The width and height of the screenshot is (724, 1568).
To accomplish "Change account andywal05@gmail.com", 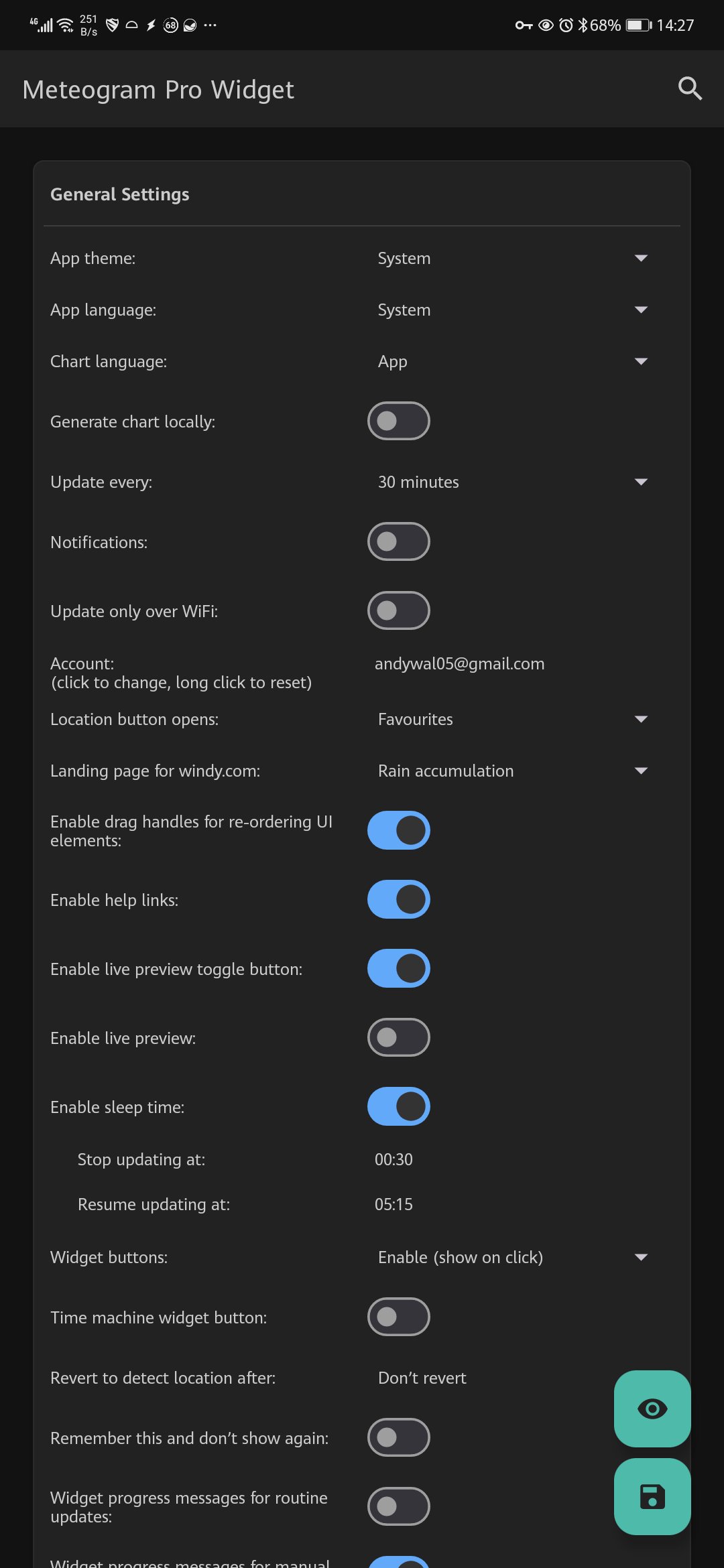I will tap(459, 664).
